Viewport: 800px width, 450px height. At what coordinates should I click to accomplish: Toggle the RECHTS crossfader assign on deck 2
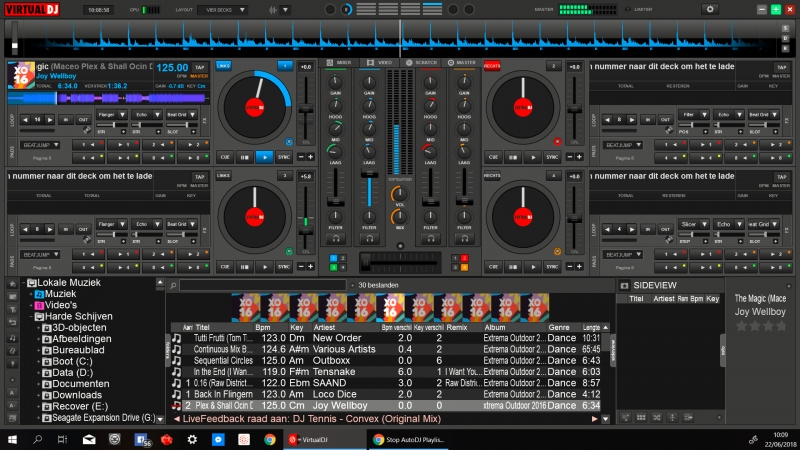tap(492, 66)
